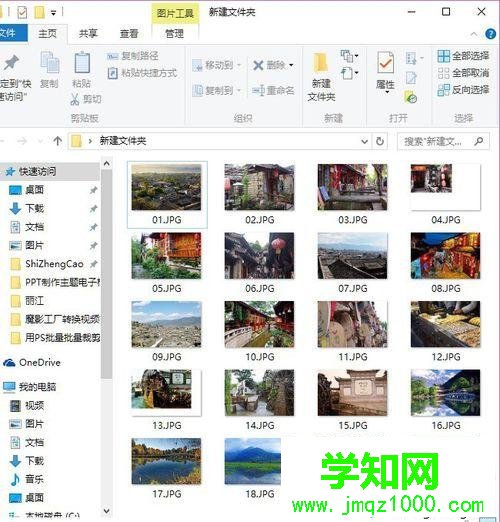
Task: Switch to the View (查看) tab
Action: click(129, 33)
